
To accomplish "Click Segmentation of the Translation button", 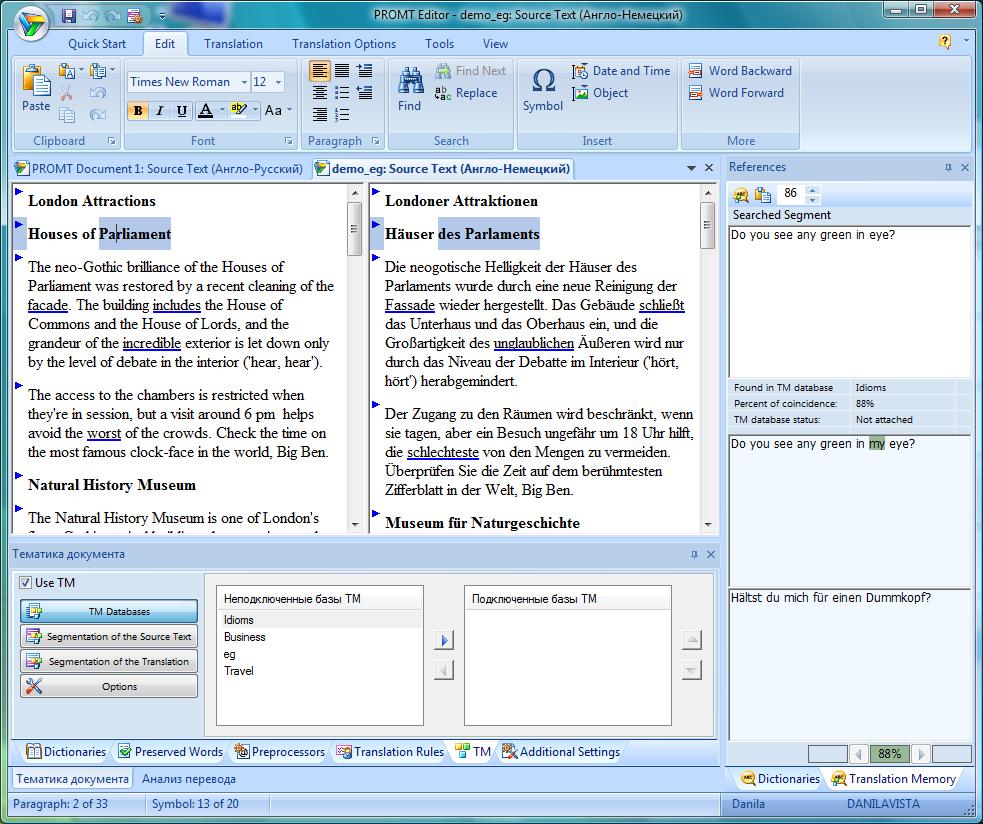I will (x=109, y=662).
